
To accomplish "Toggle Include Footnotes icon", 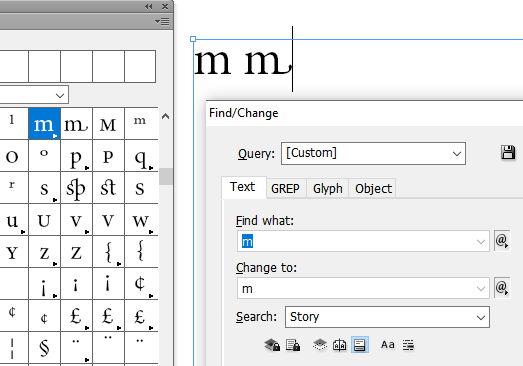I will click(x=360, y=345).
